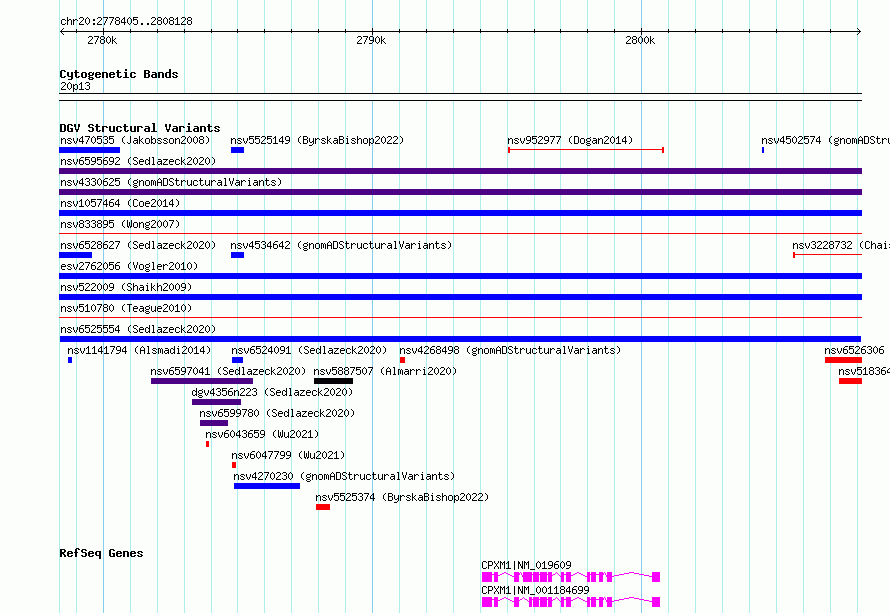Select the red nsv952977 interval line
The height and width of the screenshot is (613, 890).
click(x=586, y=150)
